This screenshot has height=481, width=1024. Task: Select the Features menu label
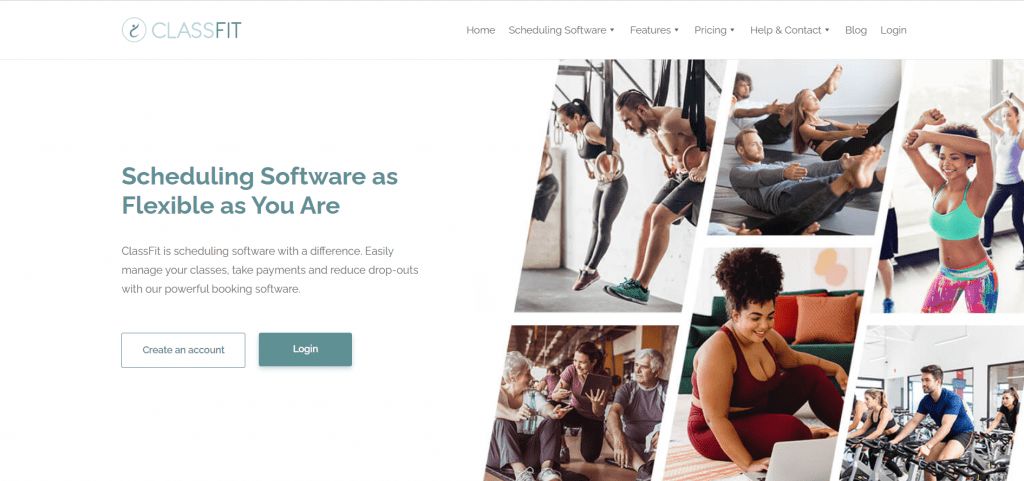point(650,30)
